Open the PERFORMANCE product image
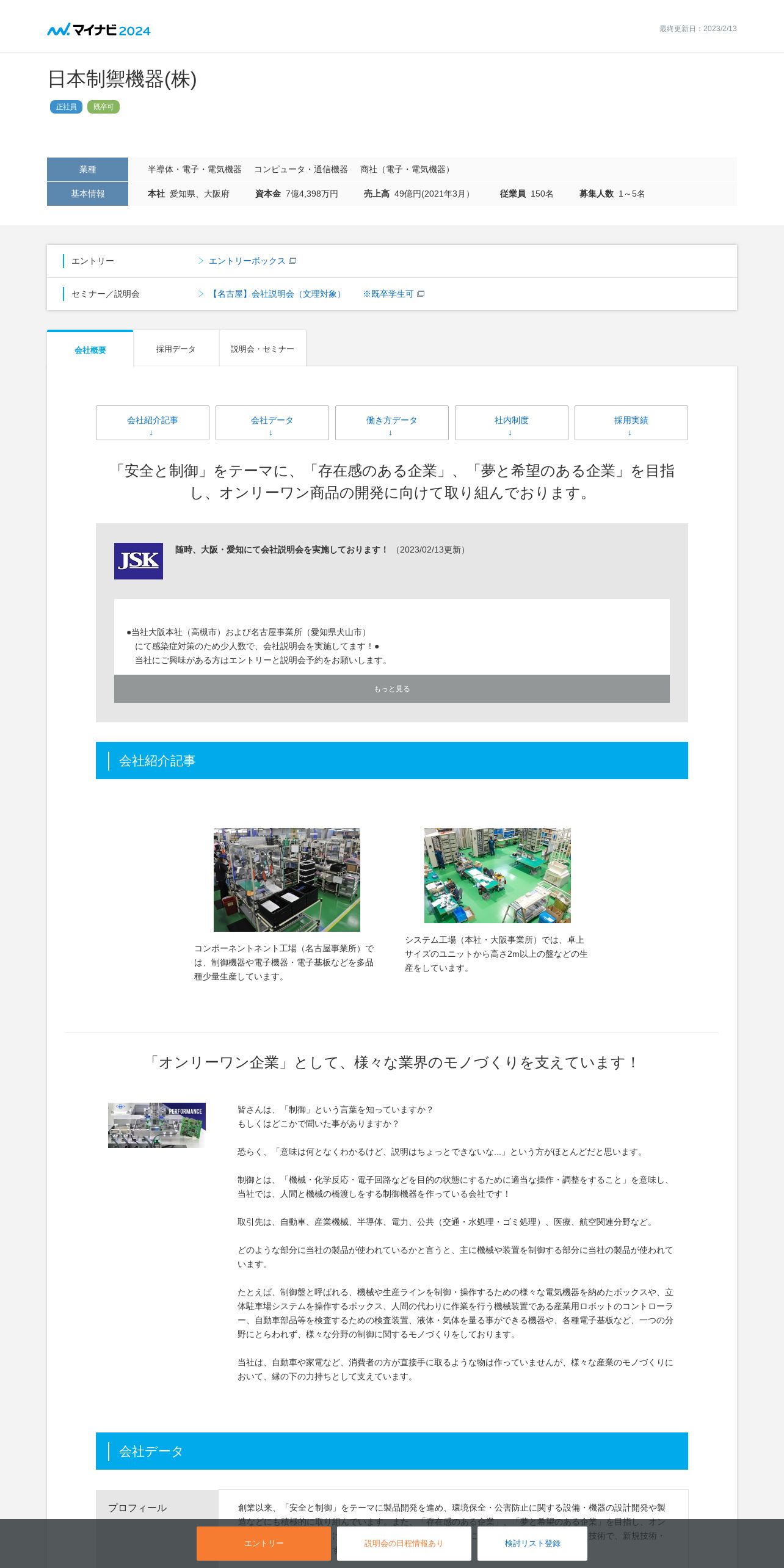This screenshot has width=784, height=1568. (x=157, y=1125)
